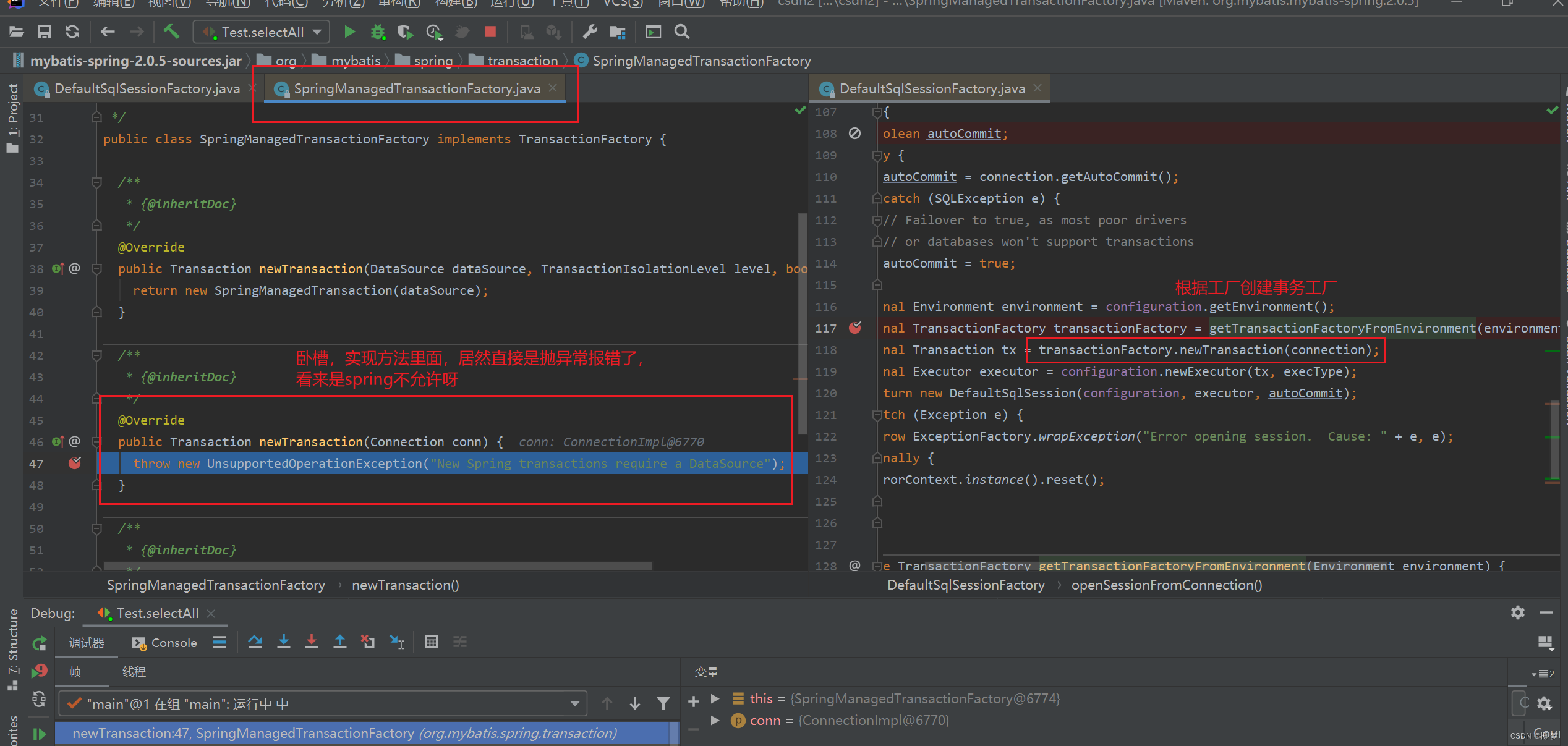Click the Debug bug icon in toolbar
1568x746 pixels.
378,32
